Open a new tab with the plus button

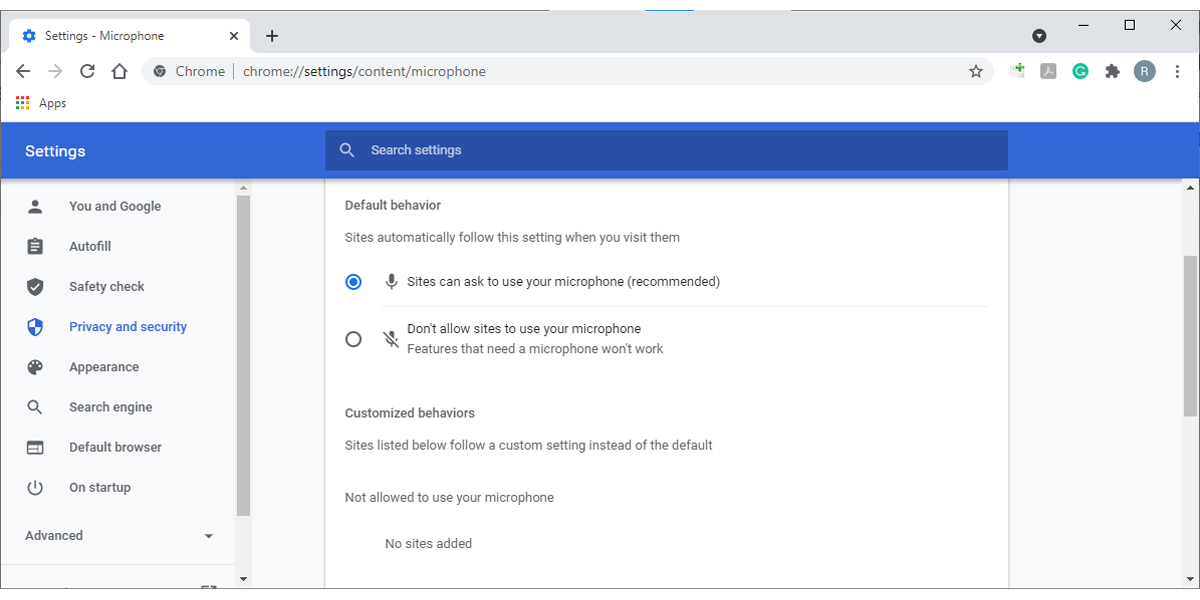(272, 35)
